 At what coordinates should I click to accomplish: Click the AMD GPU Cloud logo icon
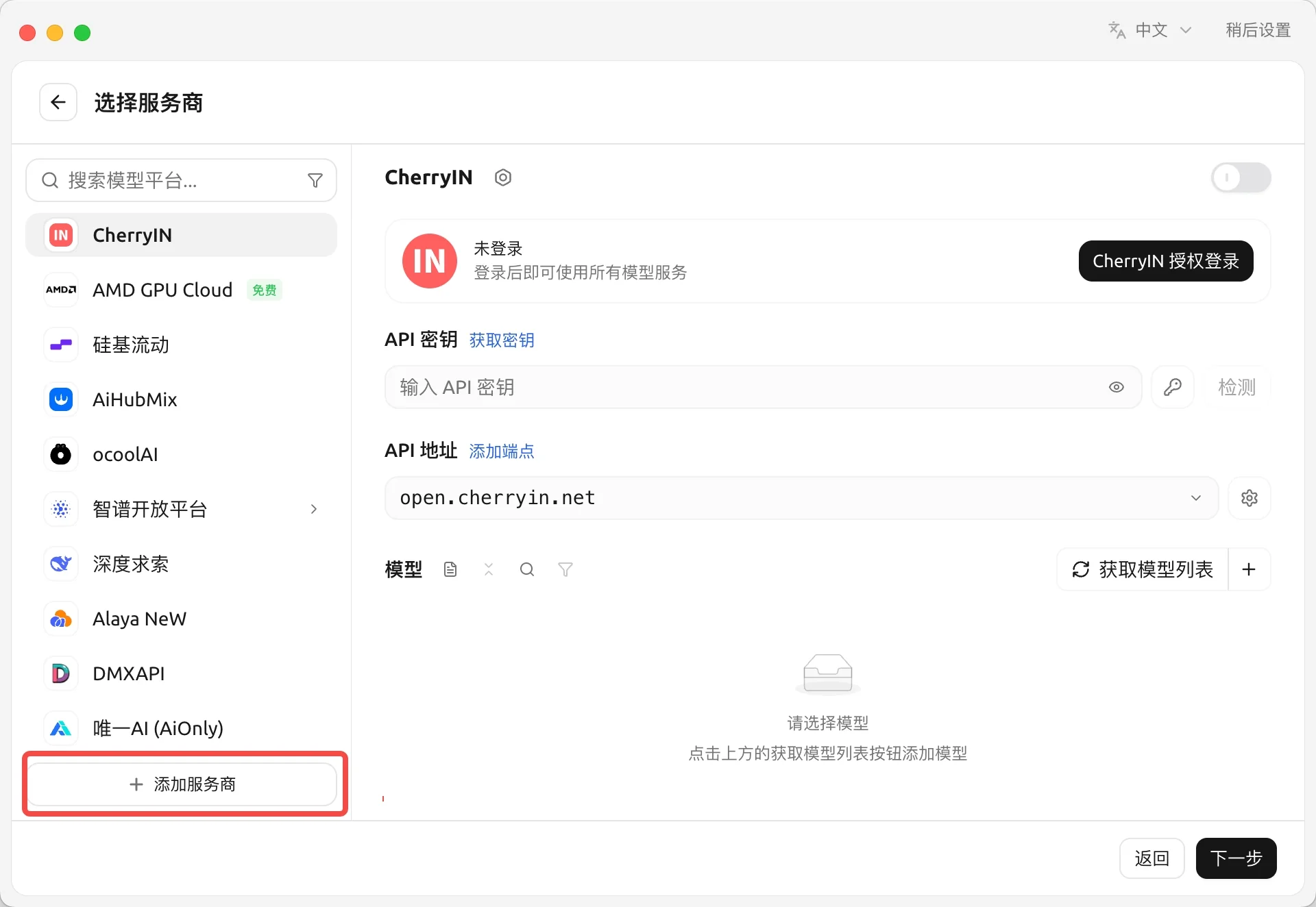point(61,290)
